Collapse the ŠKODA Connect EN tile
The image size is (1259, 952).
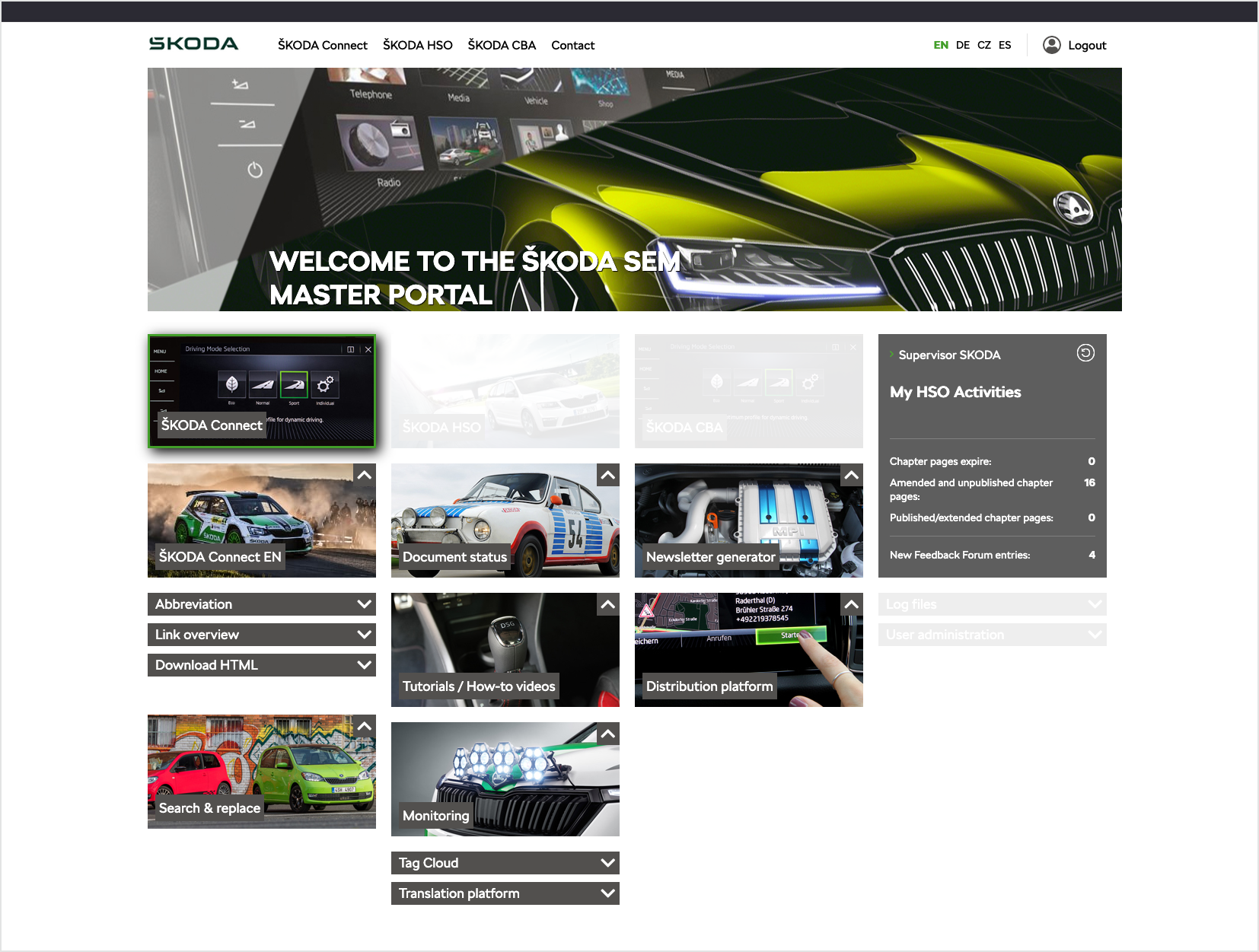tap(365, 475)
